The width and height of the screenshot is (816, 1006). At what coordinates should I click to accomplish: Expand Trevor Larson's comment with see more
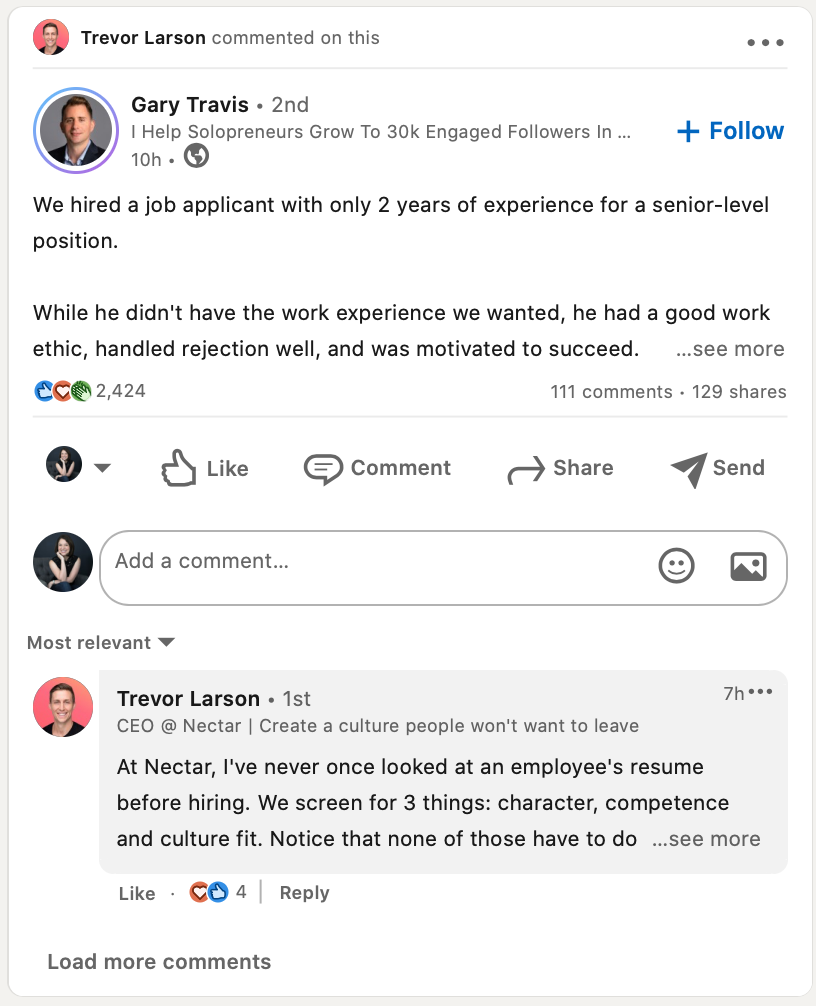(706, 839)
